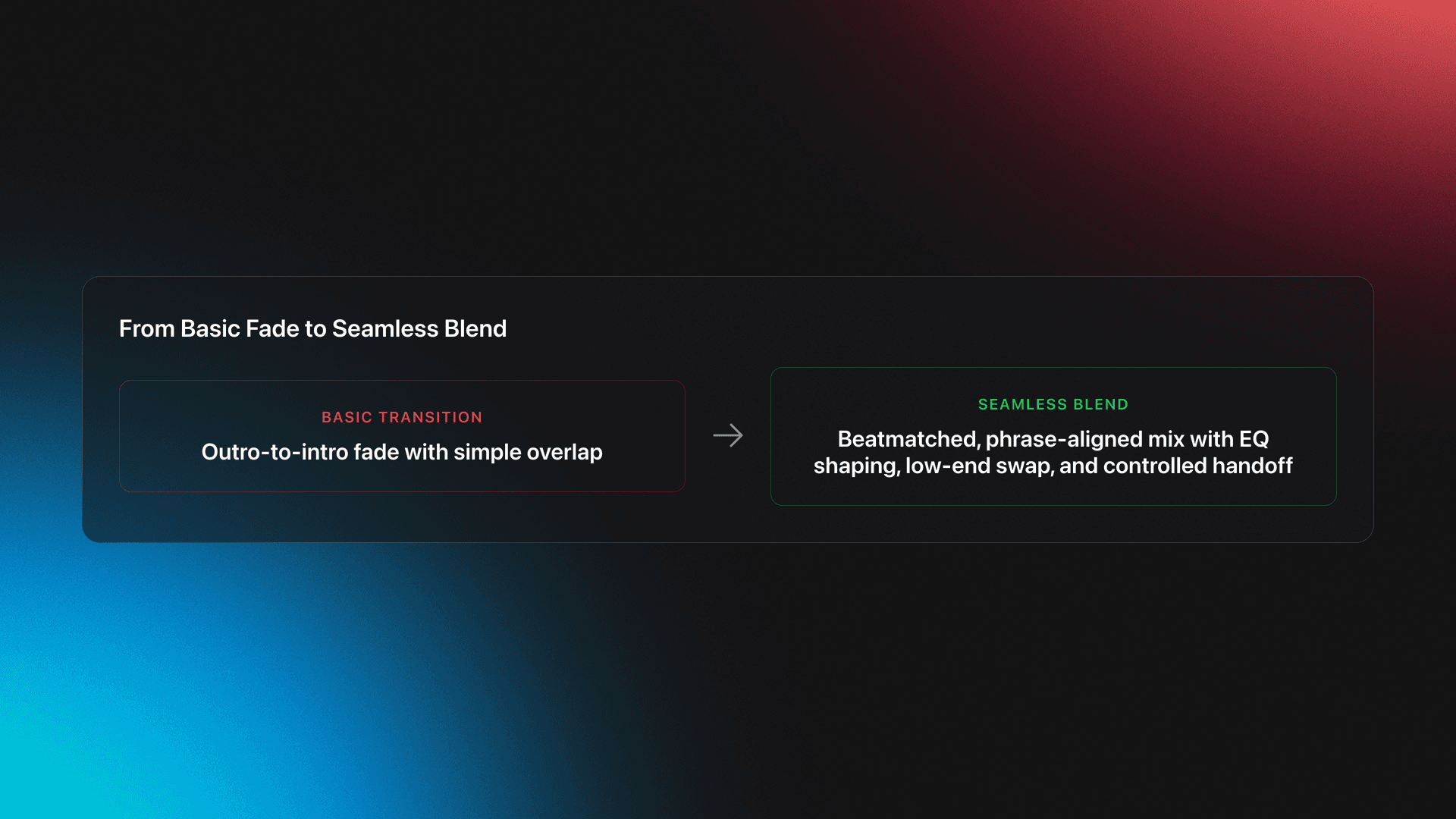Select the red 'BASIC TRANSITION' label

[x=402, y=417]
